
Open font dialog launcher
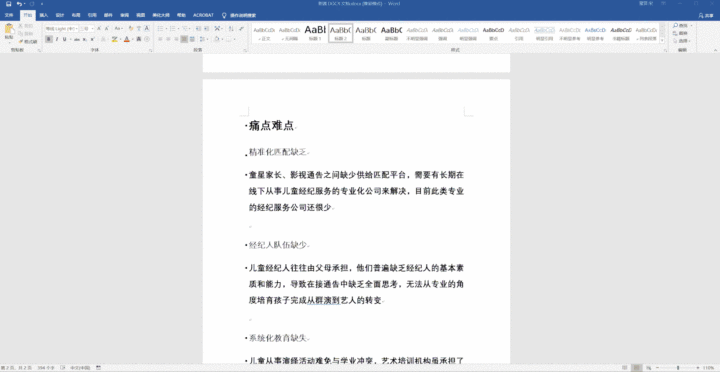(150, 51)
